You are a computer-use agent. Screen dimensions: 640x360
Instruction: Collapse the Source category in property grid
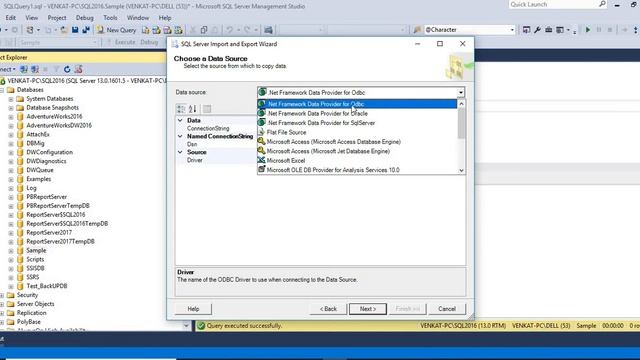[180, 152]
